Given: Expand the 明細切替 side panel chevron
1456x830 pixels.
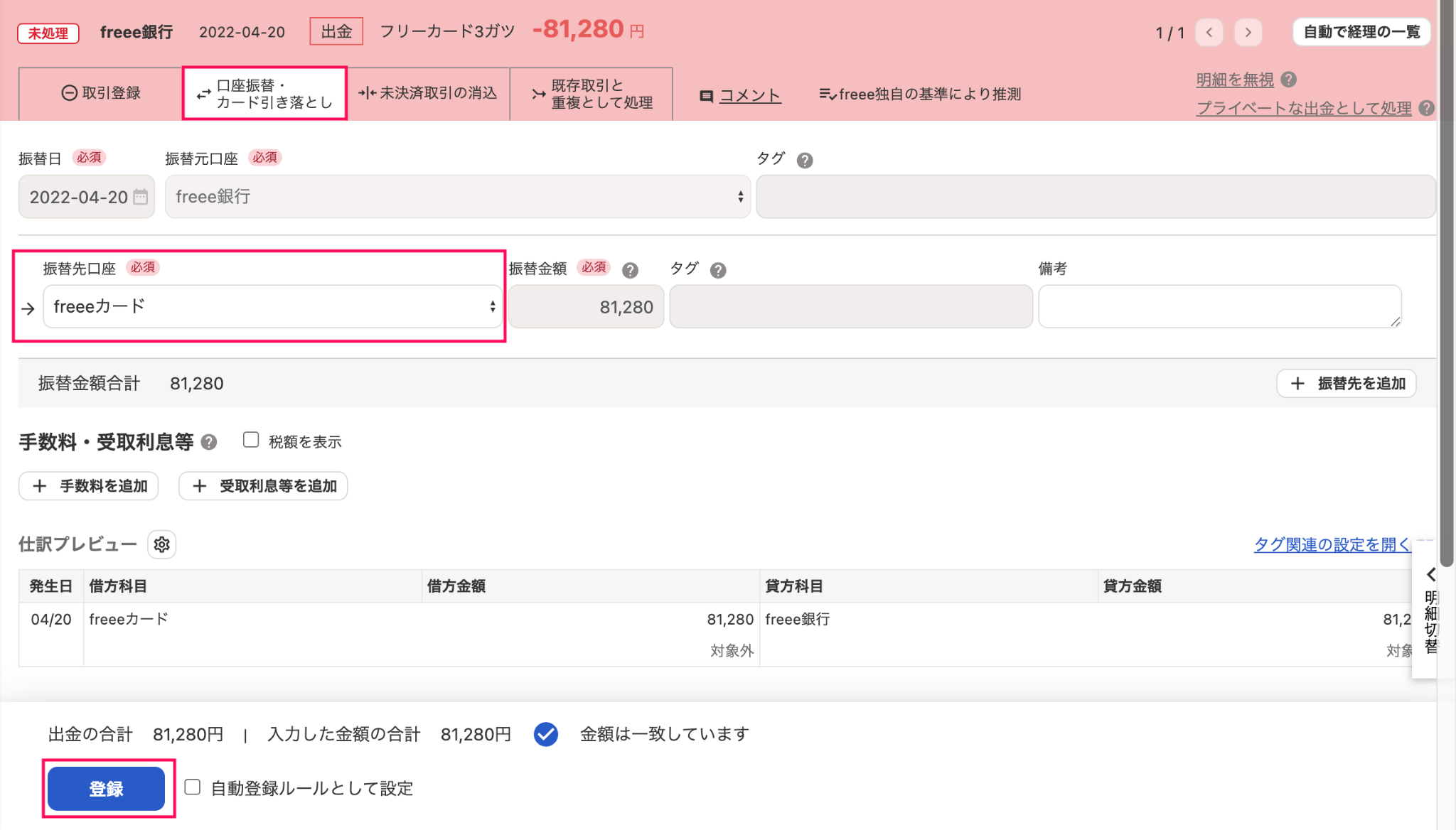Looking at the screenshot, I should coord(1430,574).
